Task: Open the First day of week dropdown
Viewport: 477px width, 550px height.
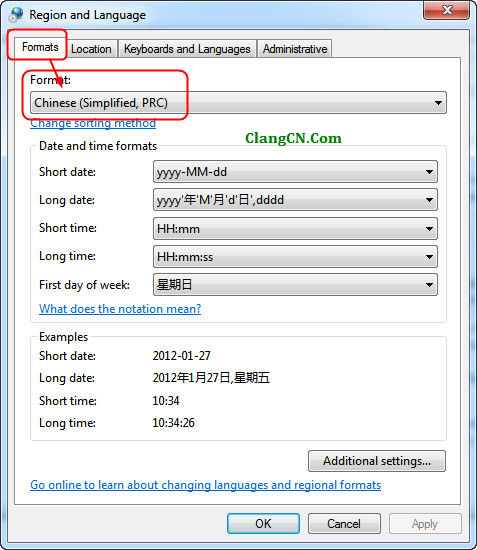Action: 295,285
